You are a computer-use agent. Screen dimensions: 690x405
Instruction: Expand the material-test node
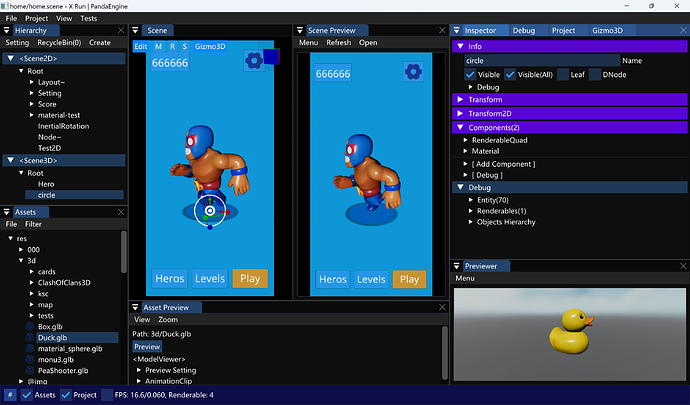tap(32, 115)
